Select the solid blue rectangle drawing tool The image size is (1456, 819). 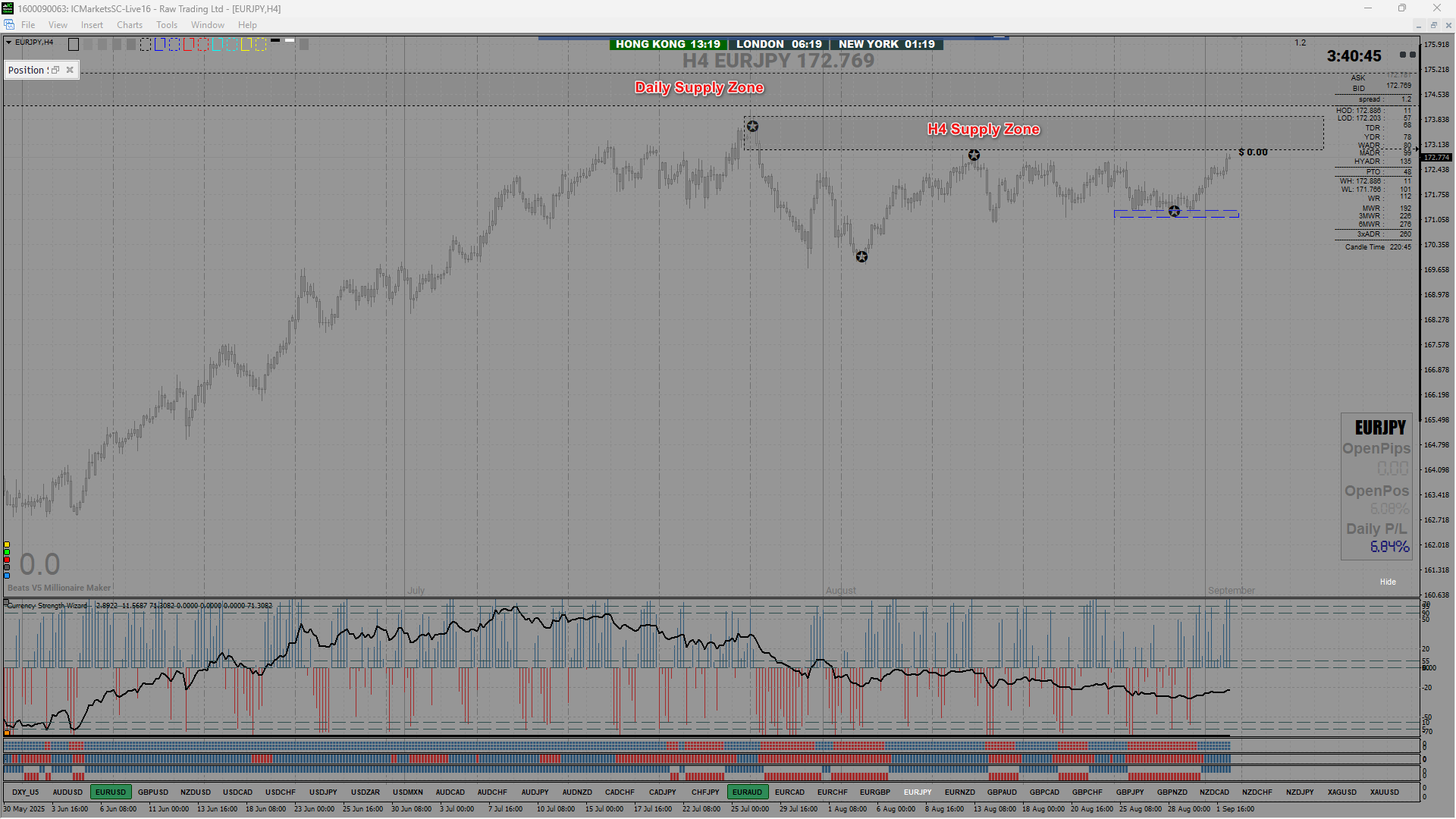(x=159, y=45)
